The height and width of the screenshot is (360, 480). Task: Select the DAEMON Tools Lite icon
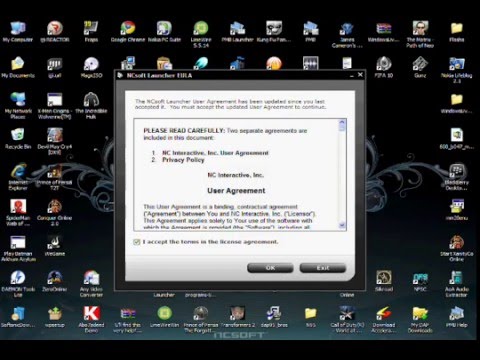pyautogui.click(x=18, y=283)
